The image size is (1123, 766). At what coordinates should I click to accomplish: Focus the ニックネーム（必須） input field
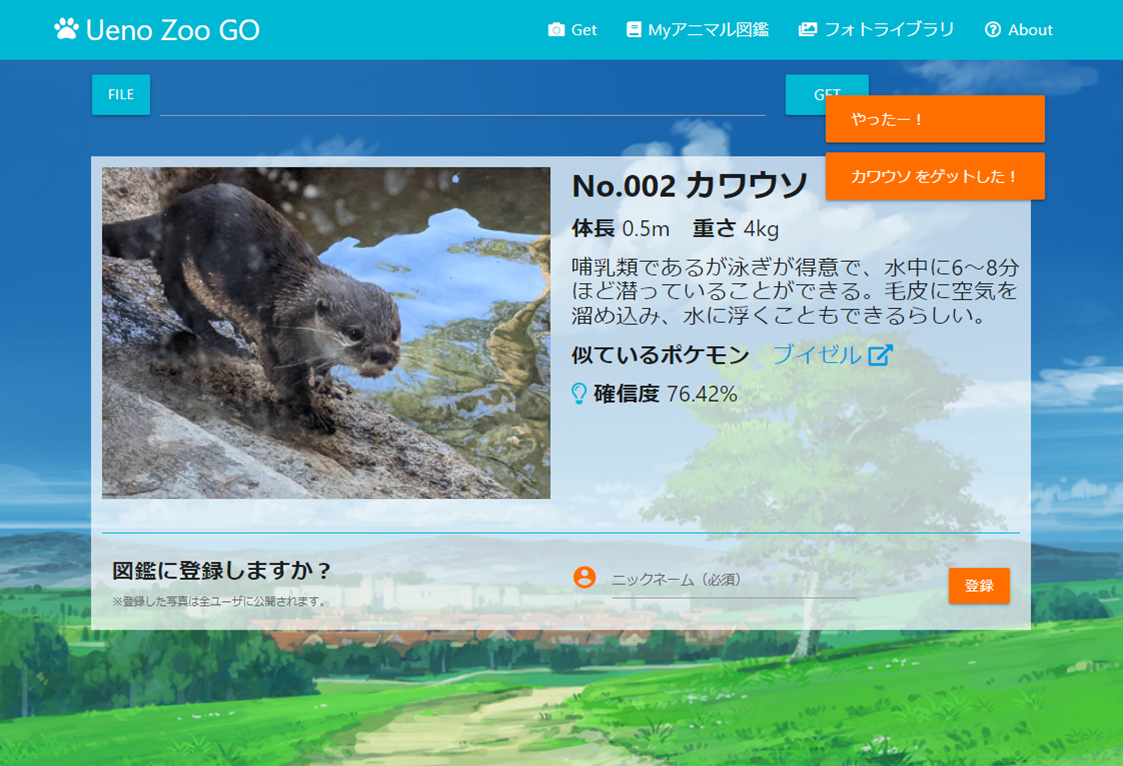pos(733,580)
